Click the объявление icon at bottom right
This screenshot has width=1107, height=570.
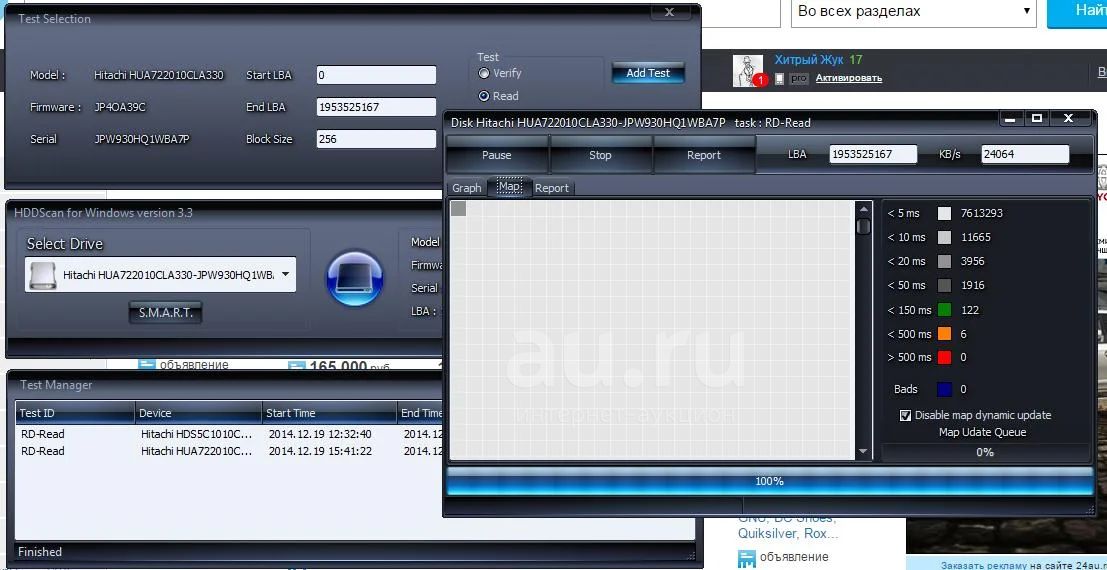pos(746,558)
